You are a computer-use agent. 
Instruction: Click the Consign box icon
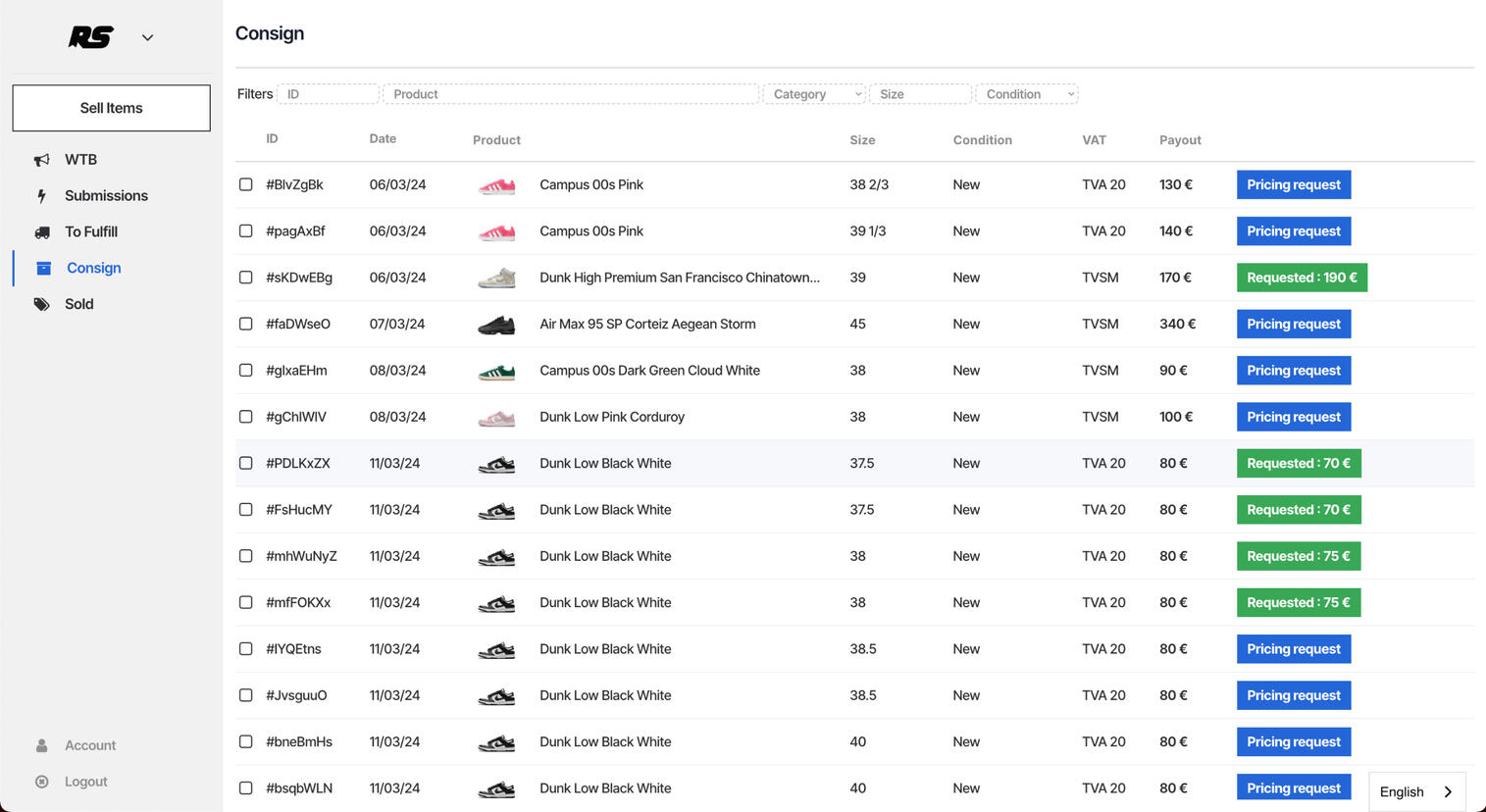(x=43, y=268)
